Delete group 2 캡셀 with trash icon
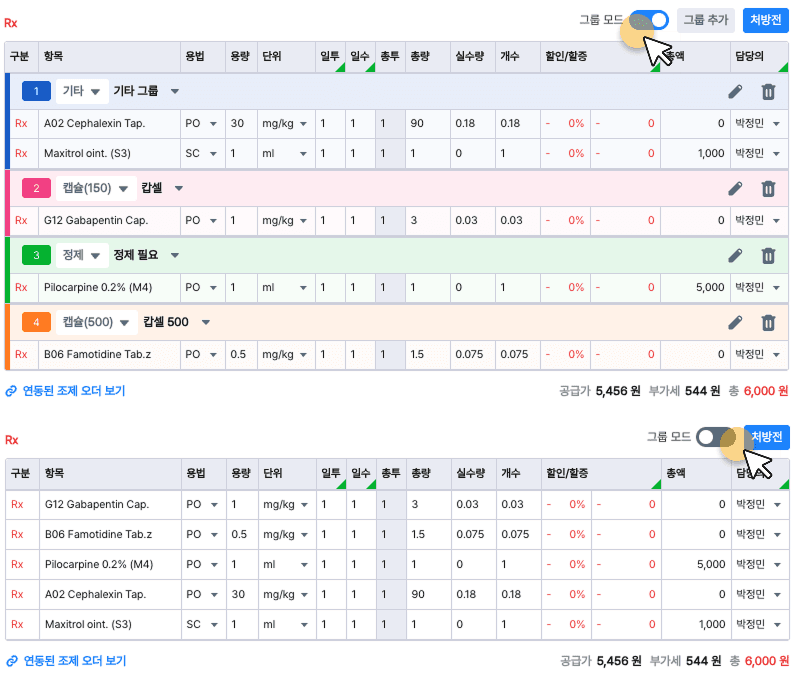Screen dimensions: 799x682 point(768,189)
